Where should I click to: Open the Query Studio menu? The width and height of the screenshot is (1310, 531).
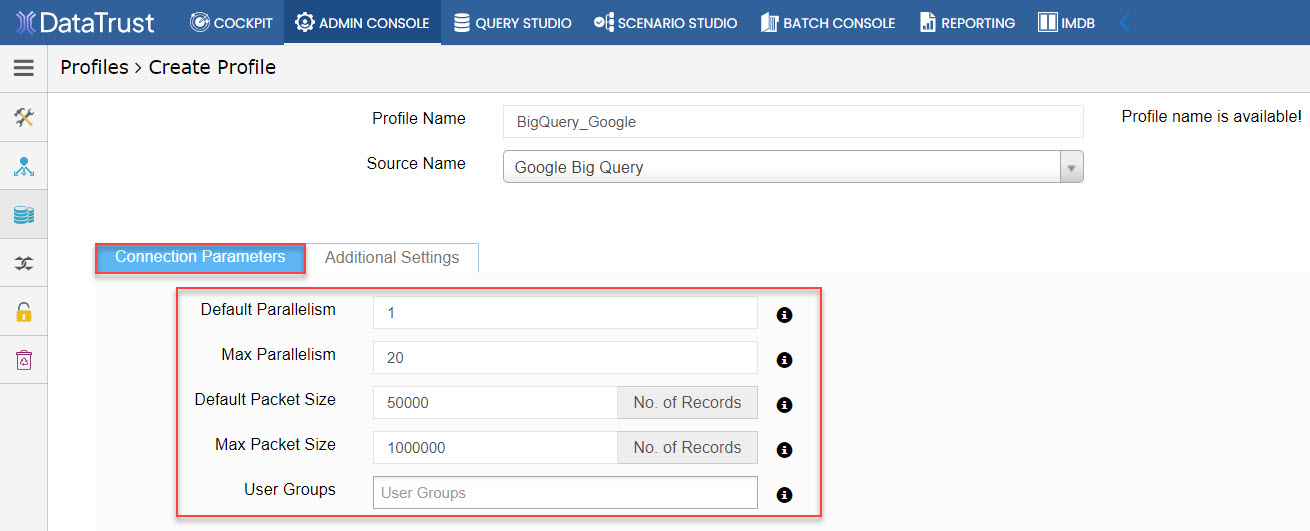[x=513, y=22]
